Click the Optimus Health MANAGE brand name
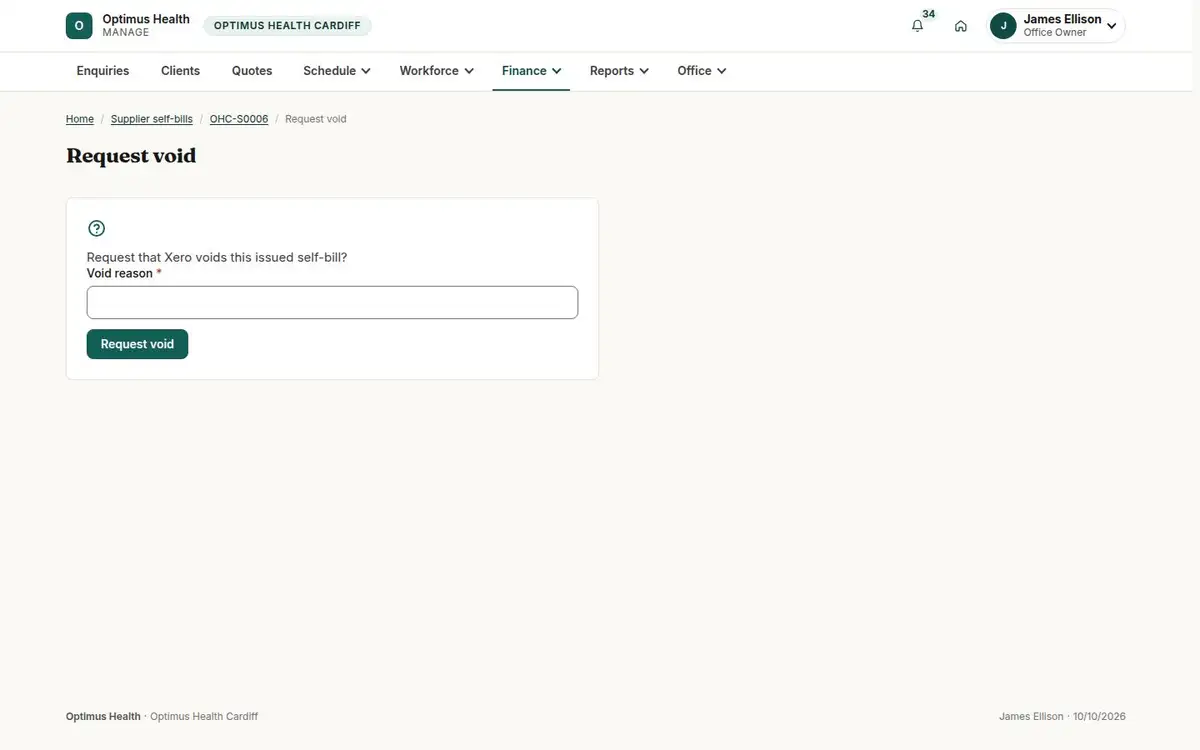 point(146,26)
